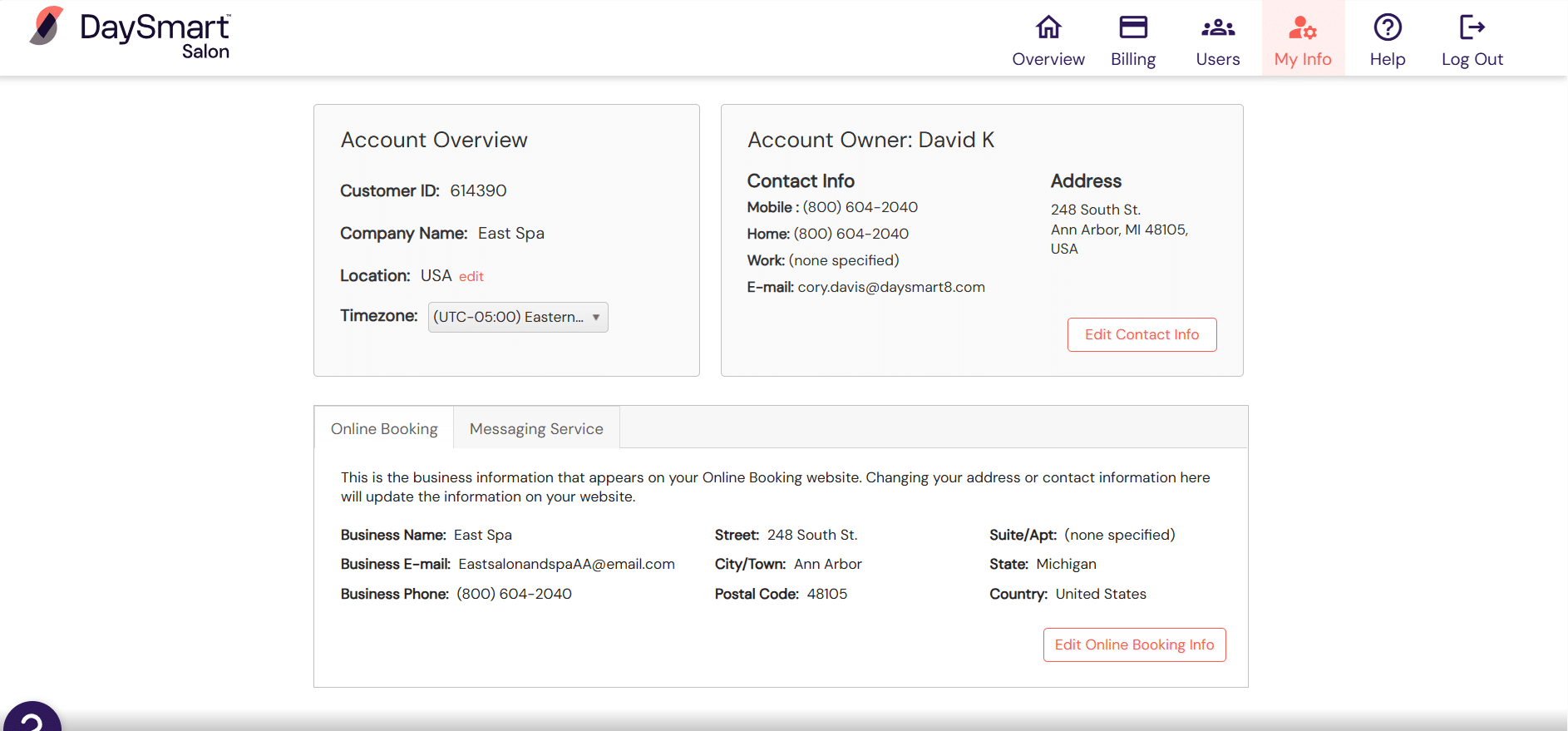Click the Suite/Apt (none specified) value
Image resolution: width=1568 pixels, height=731 pixels.
(1120, 535)
